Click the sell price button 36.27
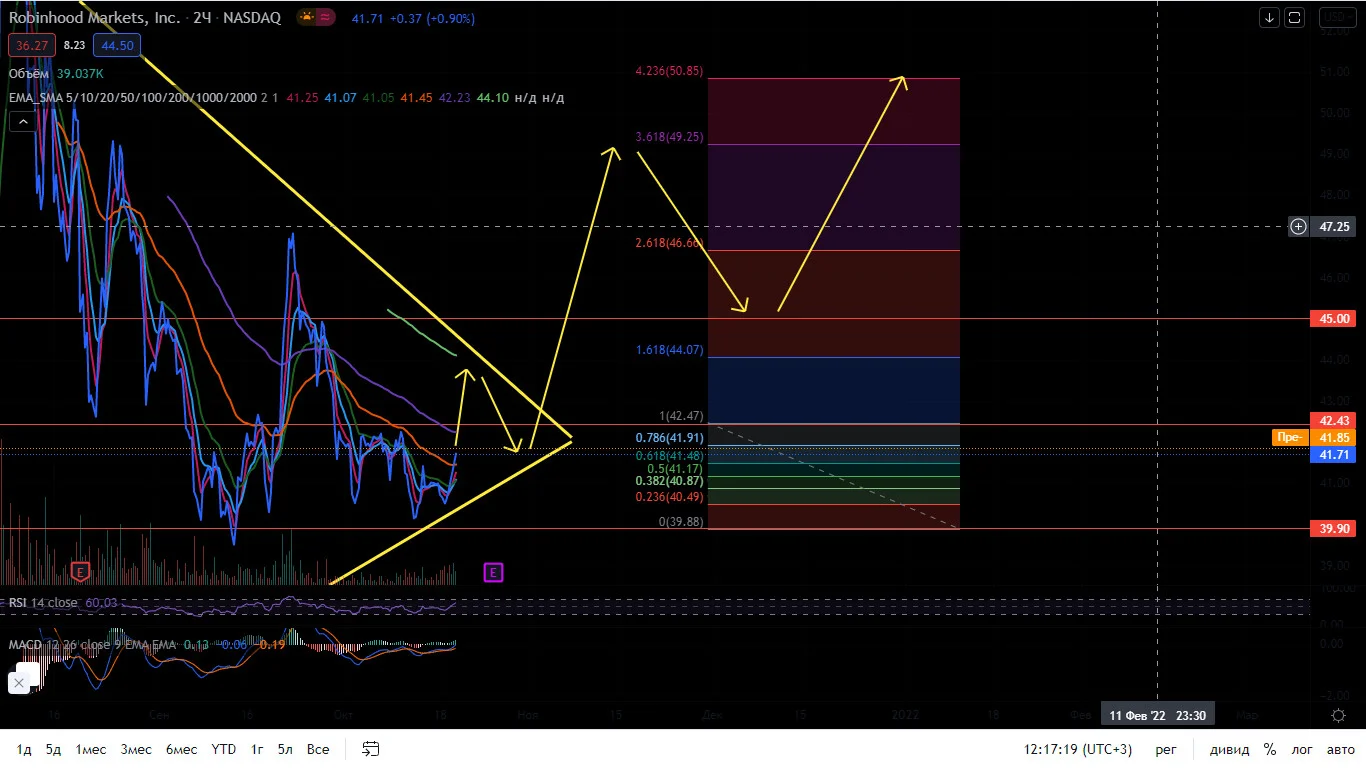 pos(28,45)
